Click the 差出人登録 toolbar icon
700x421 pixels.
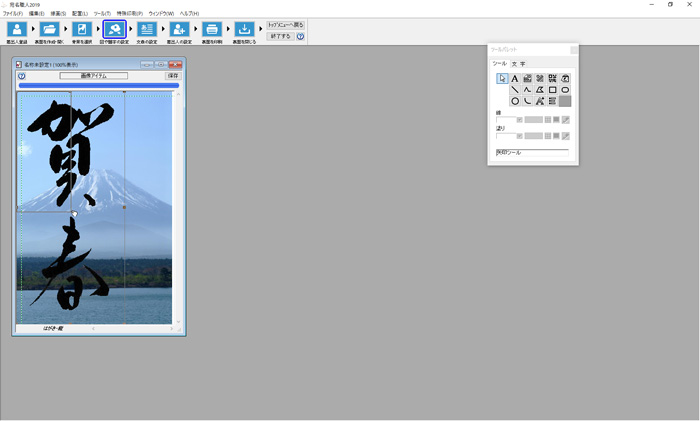16,31
